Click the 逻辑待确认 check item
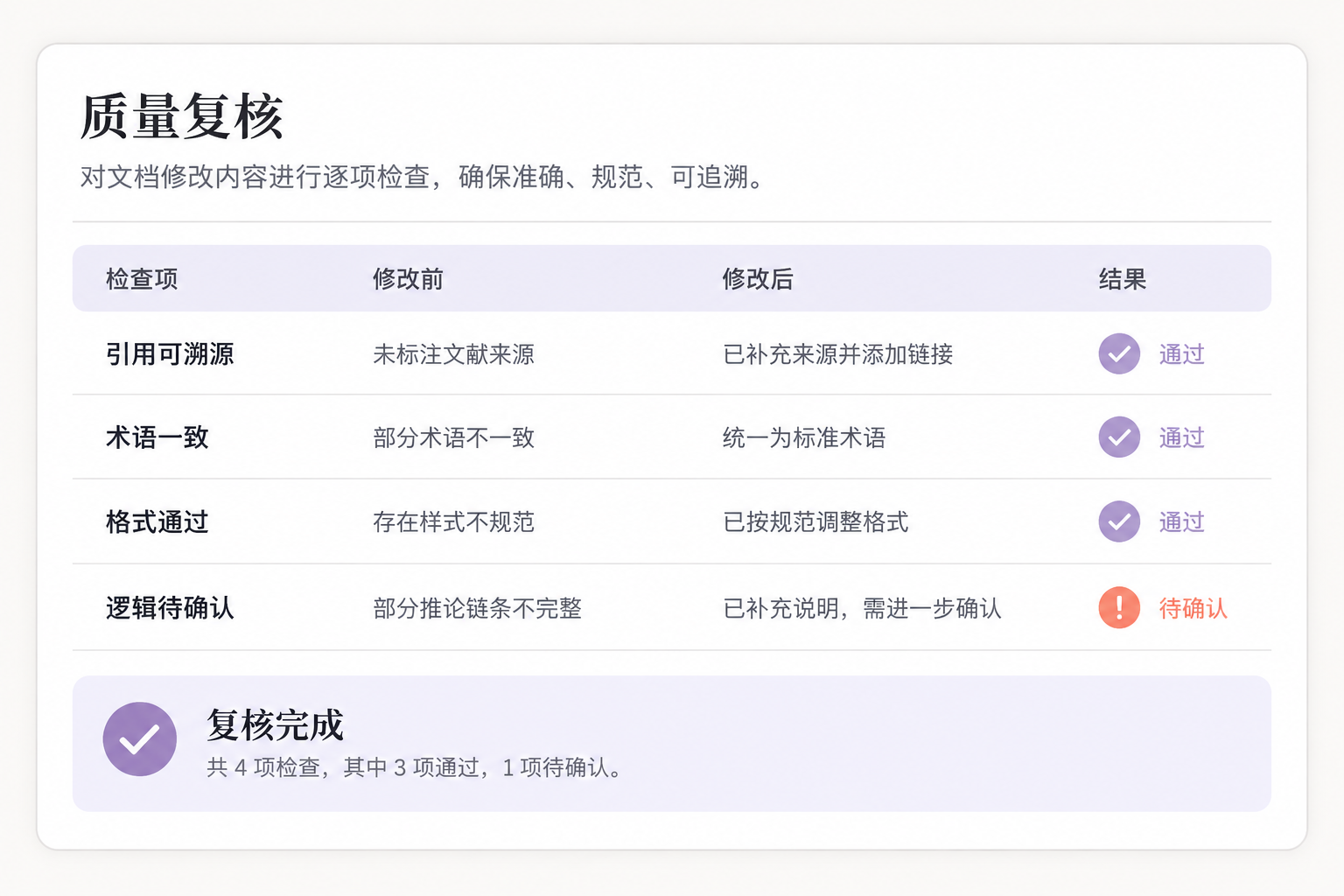Viewport: 1344px width, 896px height. [170, 608]
